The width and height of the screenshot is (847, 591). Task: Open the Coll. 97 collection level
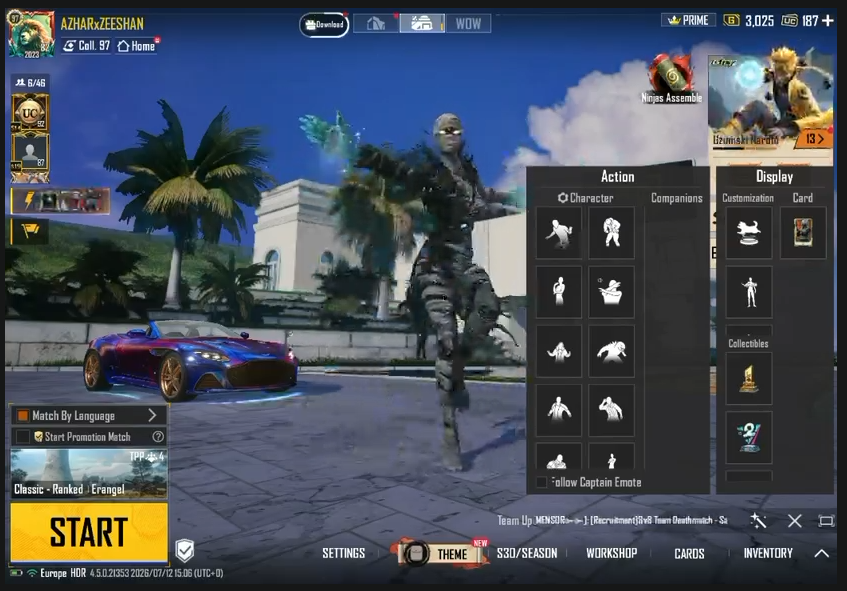coord(86,46)
